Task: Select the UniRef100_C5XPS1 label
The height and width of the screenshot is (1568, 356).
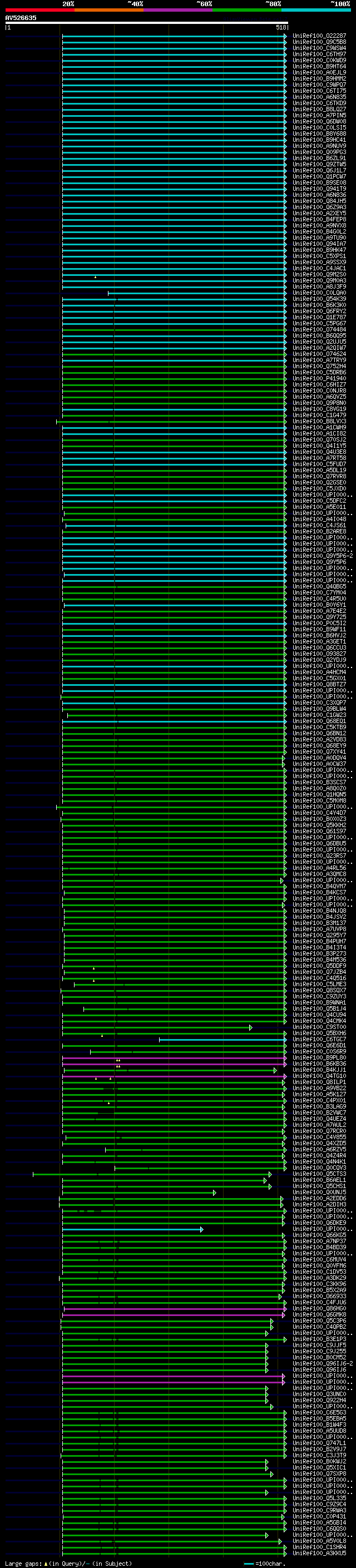Action: click(x=319, y=256)
